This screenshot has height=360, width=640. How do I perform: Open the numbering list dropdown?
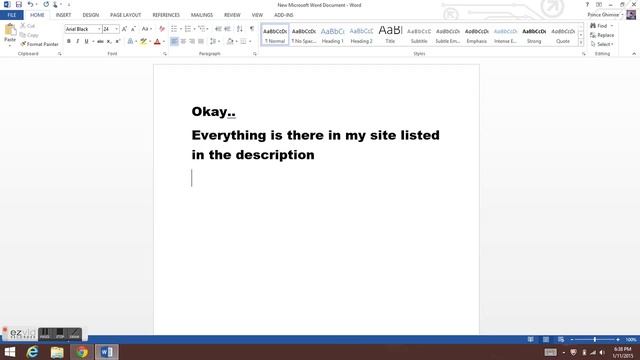pos(195,29)
